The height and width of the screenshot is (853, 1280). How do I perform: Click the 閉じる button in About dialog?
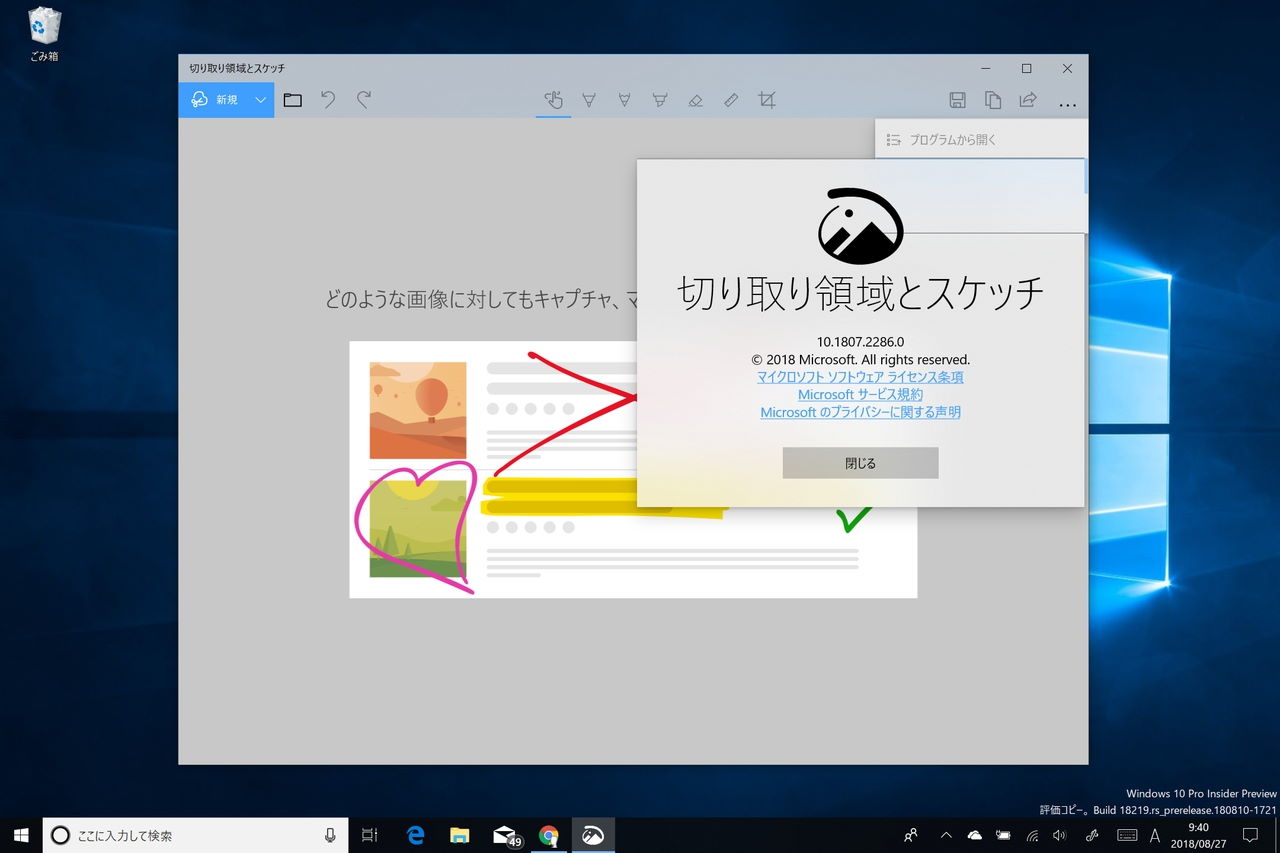point(860,463)
